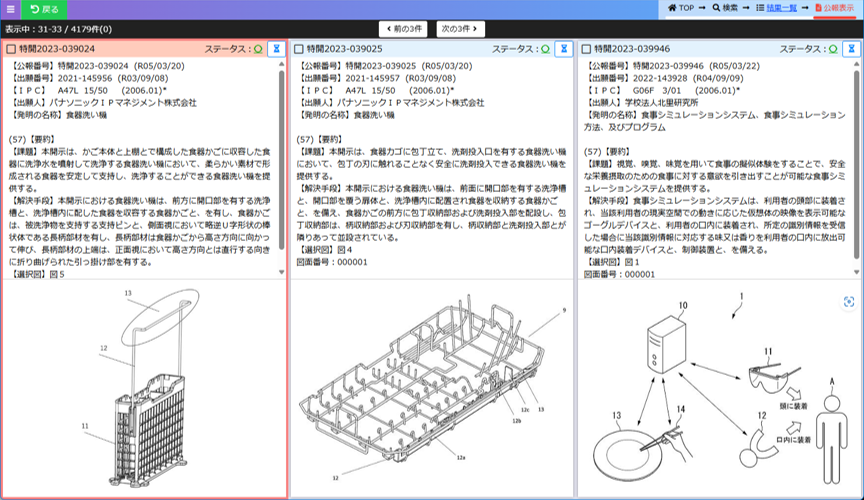Show the next 3 items (次の3件)

tap(461, 29)
